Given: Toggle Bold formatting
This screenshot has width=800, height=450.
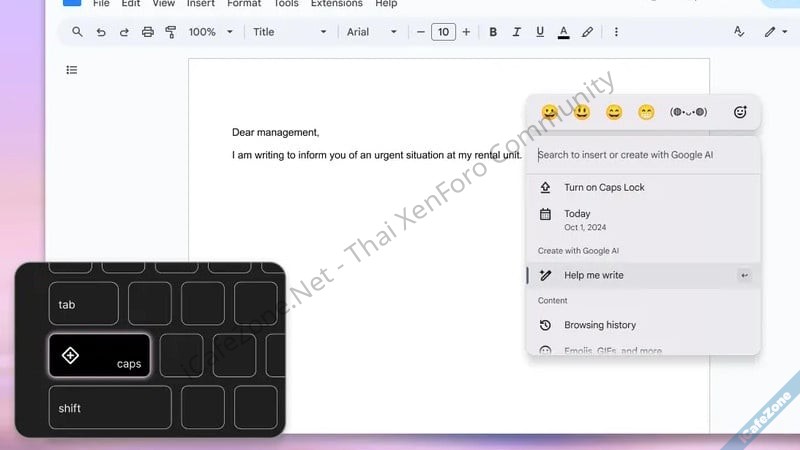Looking at the screenshot, I should [x=493, y=32].
